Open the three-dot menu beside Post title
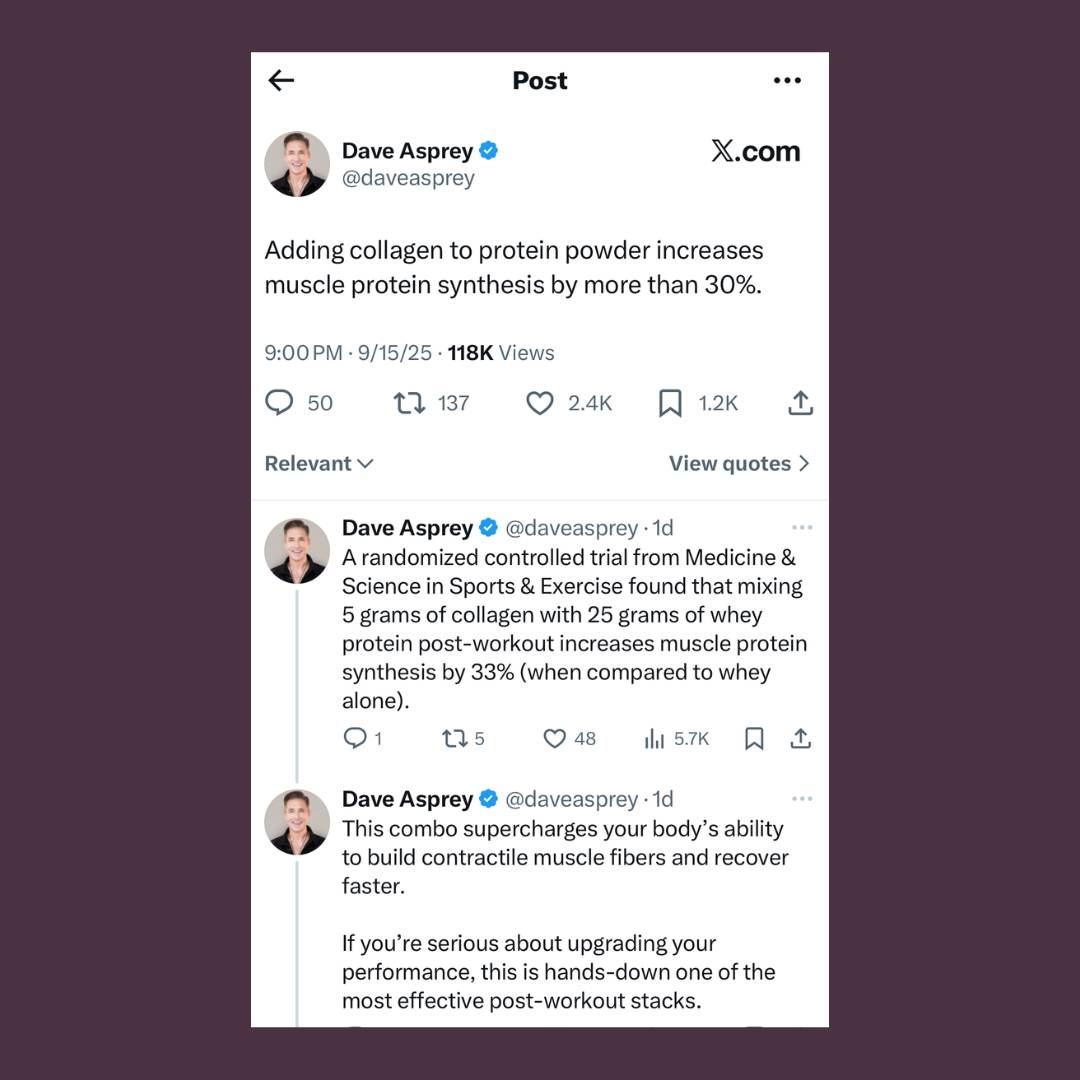Image resolution: width=1080 pixels, height=1080 pixels. (787, 81)
